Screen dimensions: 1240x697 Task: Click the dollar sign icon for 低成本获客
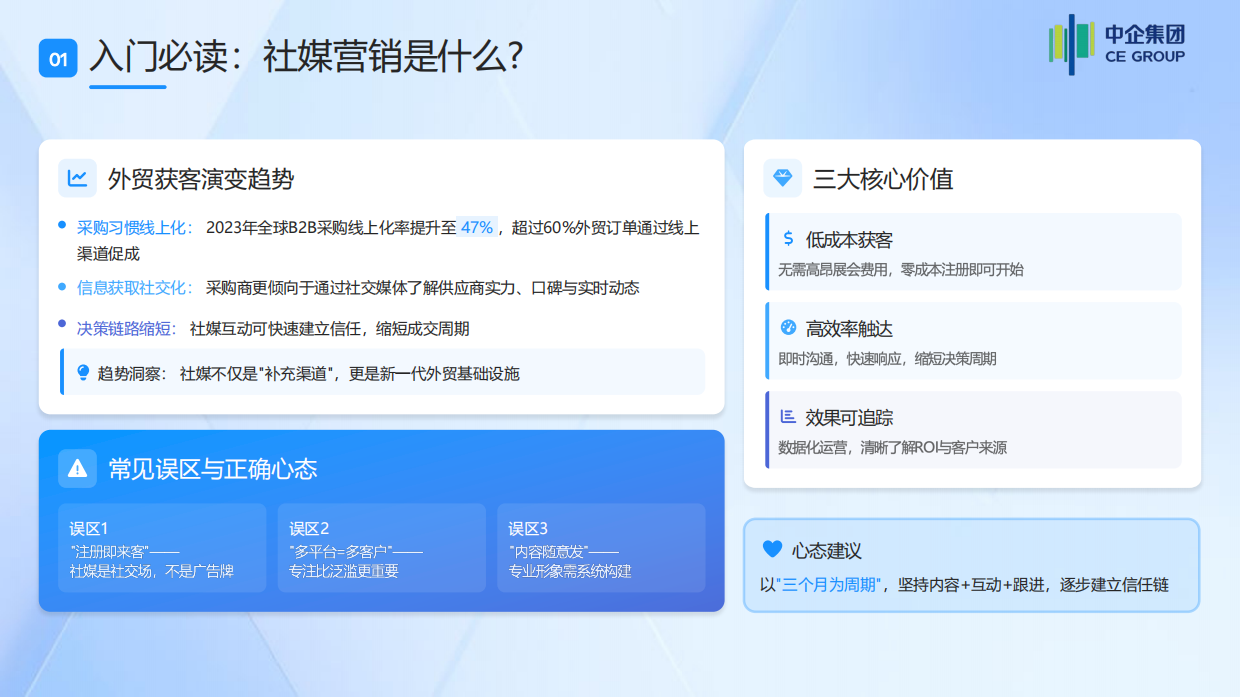pyautogui.click(x=789, y=240)
